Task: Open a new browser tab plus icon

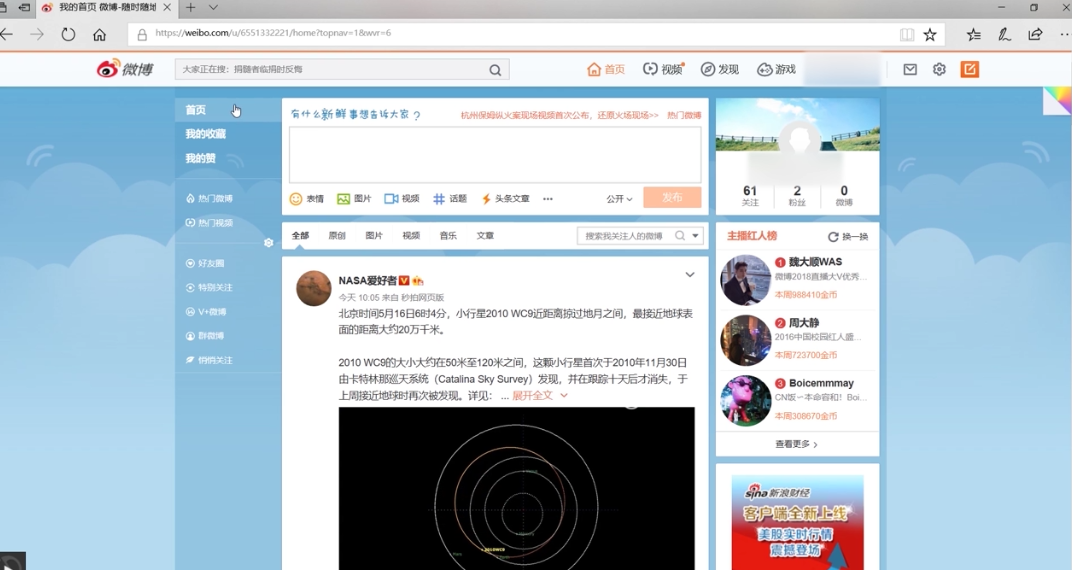Action: tap(191, 8)
